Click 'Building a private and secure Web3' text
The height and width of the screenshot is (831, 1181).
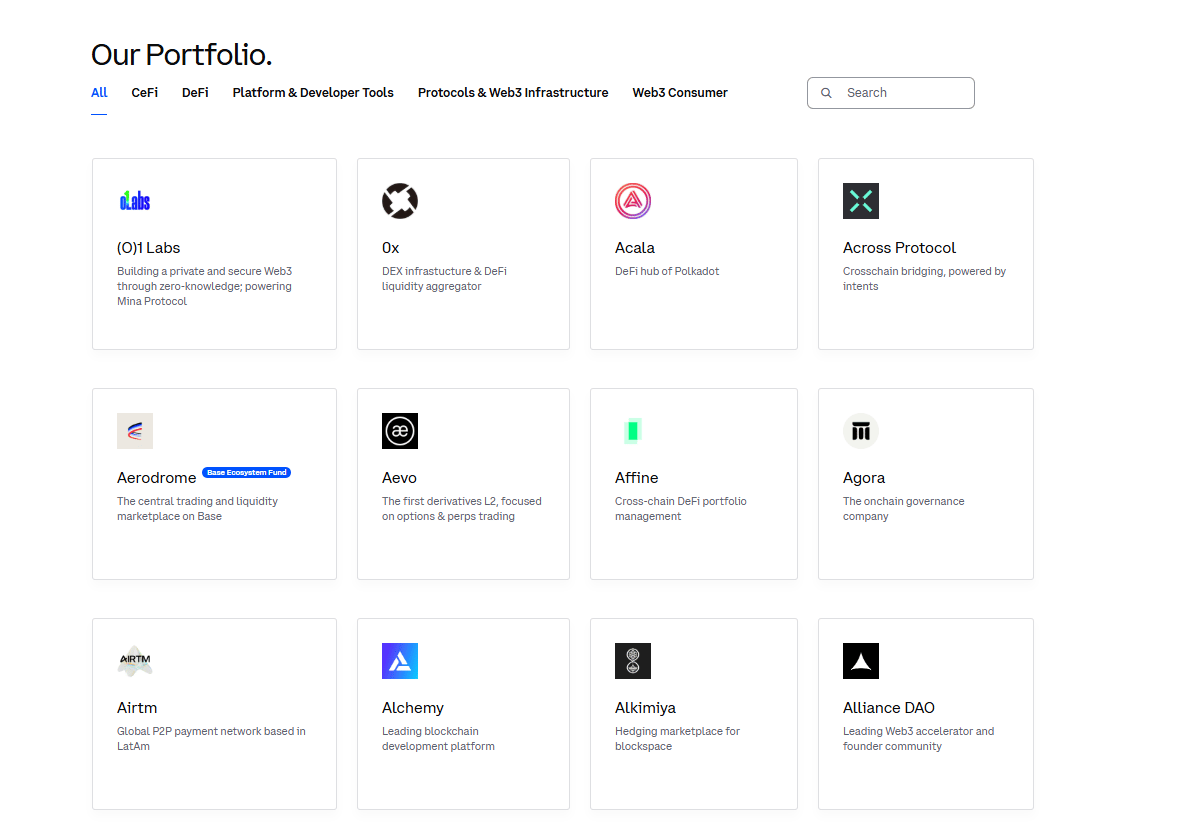204,286
